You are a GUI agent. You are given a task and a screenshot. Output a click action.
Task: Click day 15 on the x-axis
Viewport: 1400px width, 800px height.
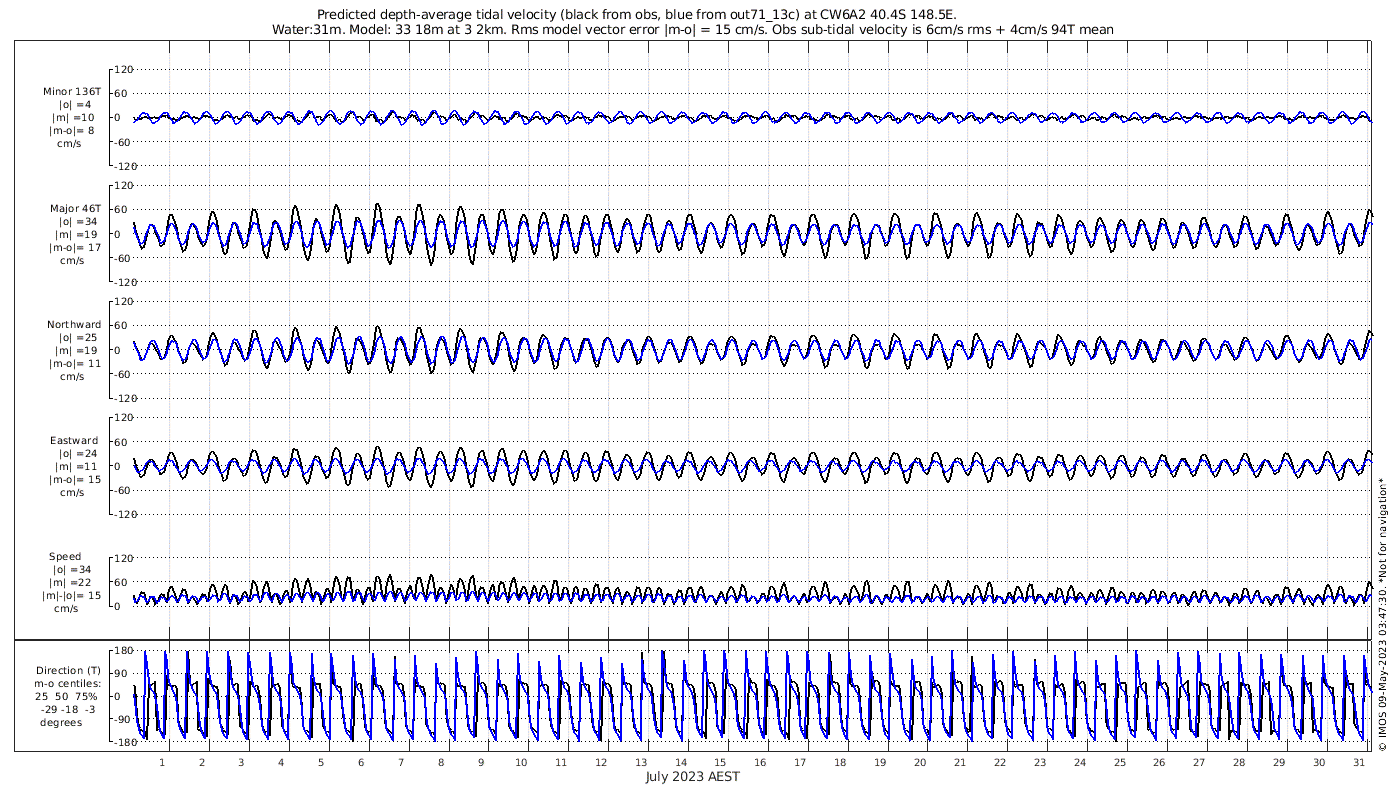point(720,762)
